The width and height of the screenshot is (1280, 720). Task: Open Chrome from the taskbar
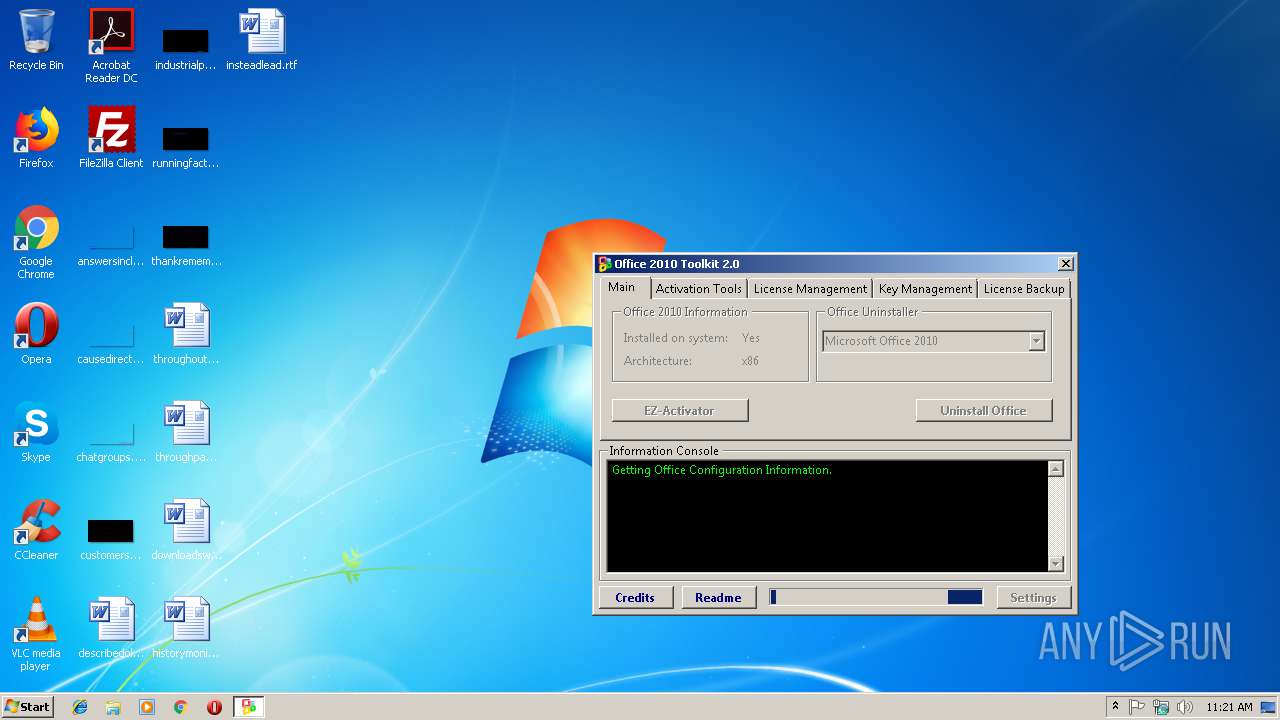(181, 707)
